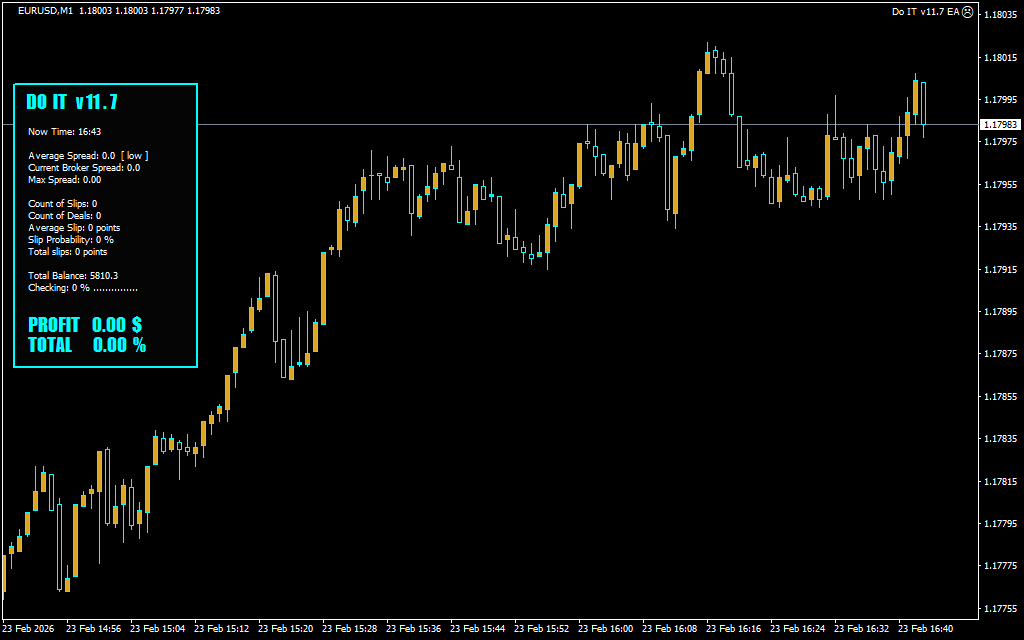Viewport: 1024px width, 640px height.
Task: Click the 1.18015 price scale label
Action: (x=1002, y=57)
